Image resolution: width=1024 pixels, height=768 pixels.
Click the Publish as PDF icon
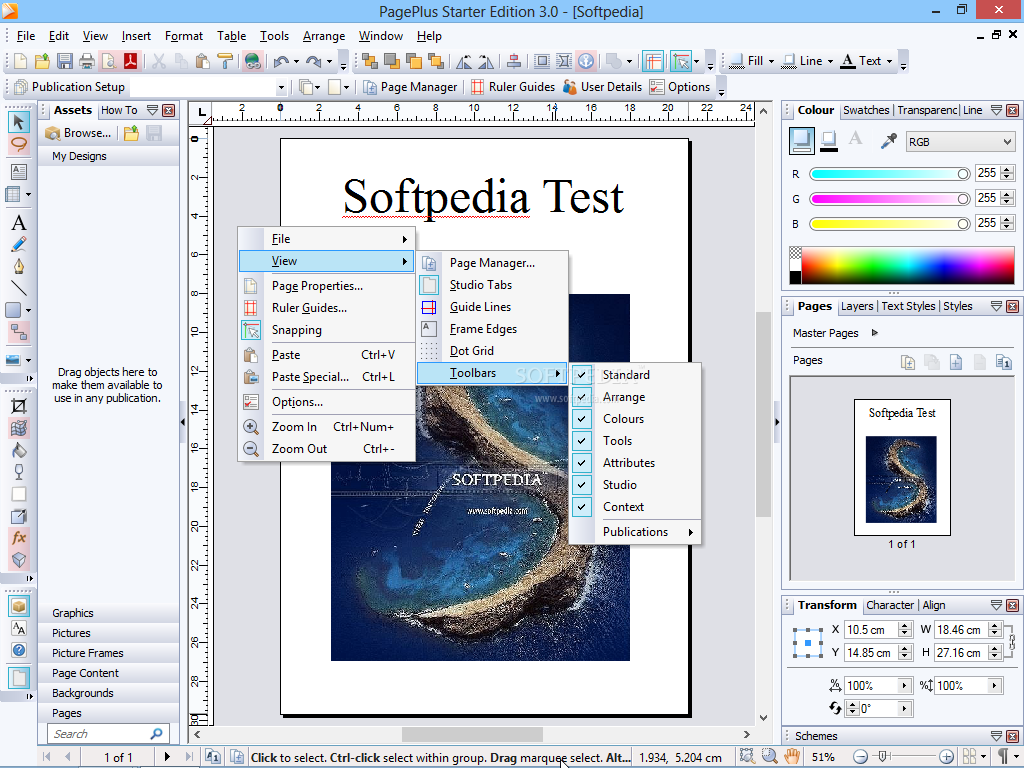pos(131,61)
